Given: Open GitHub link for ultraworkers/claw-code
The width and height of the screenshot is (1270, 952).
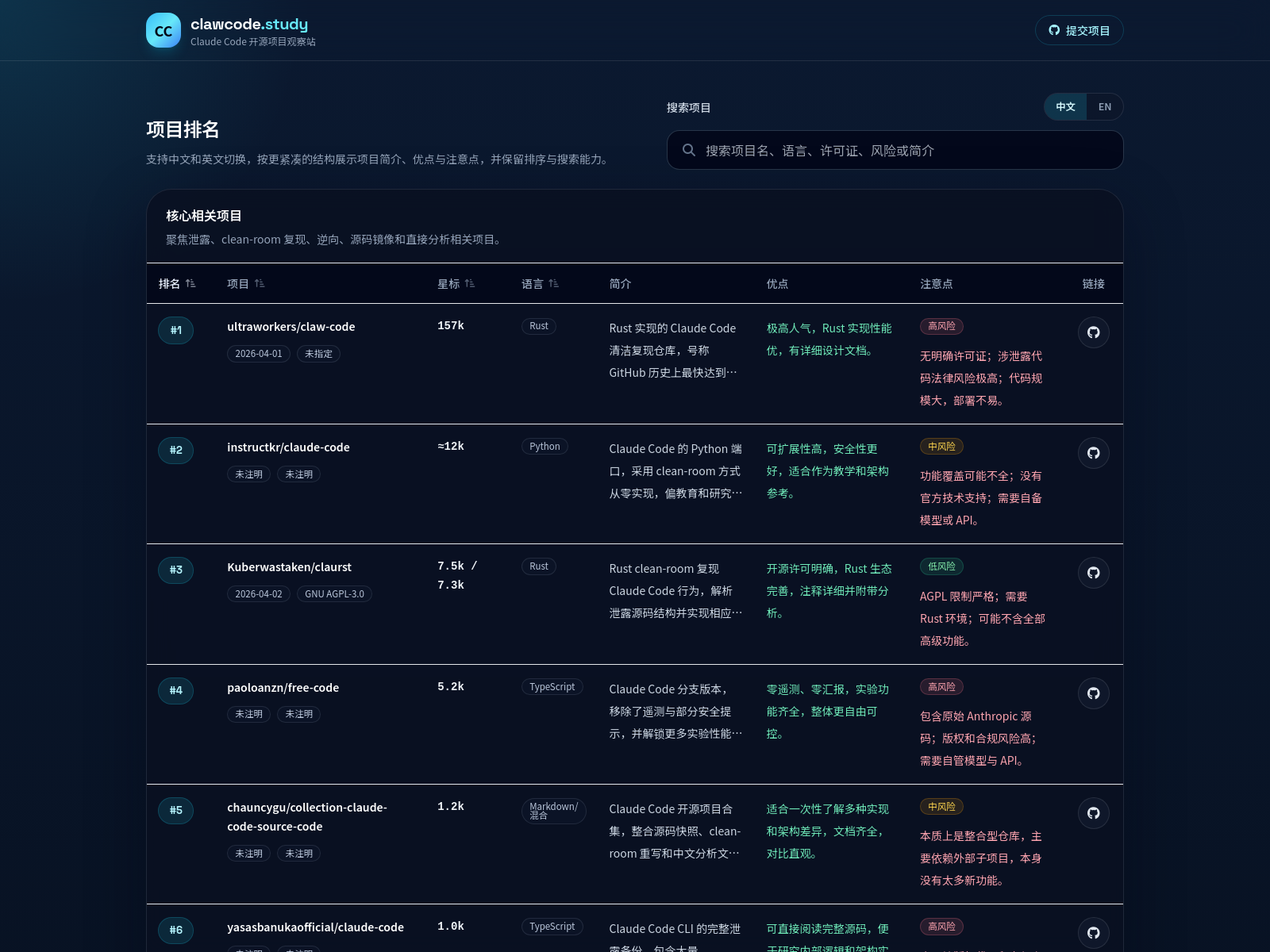Looking at the screenshot, I should coord(1093,332).
